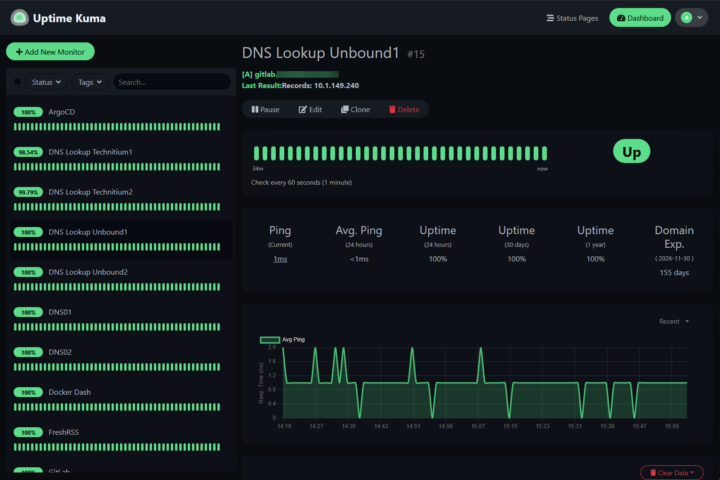The width and height of the screenshot is (720, 480).
Task: Click the main heartbeat bar
Action: [400, 153]
